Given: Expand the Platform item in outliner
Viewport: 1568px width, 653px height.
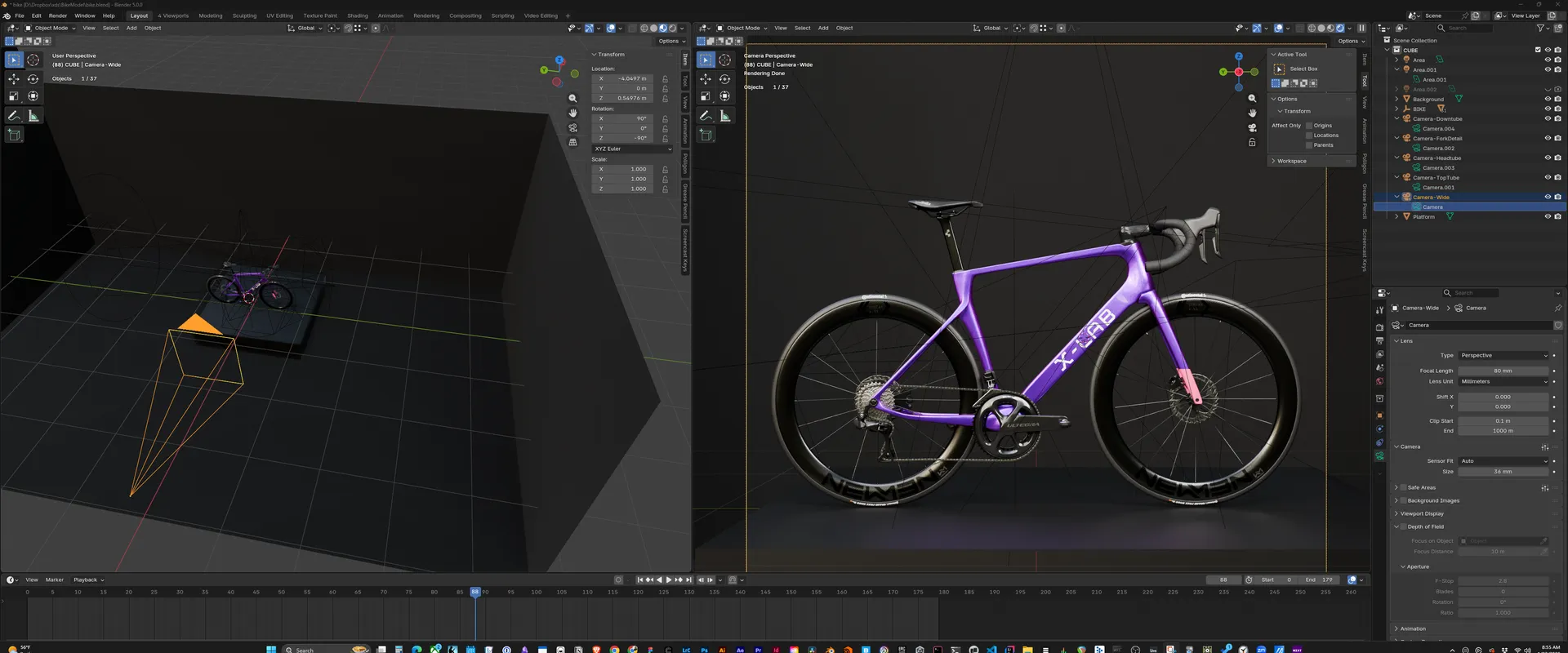Looking at the screenshot, I should click(1396, 216).
